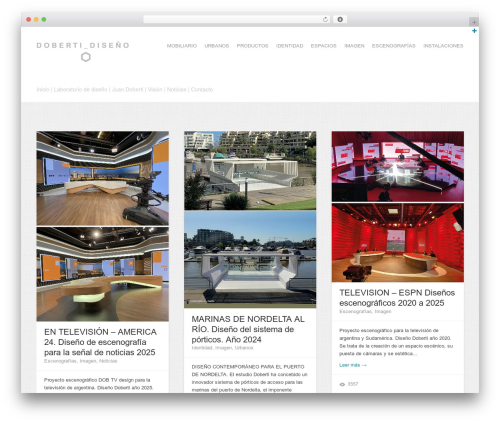The width and height of the screenshot is (500, 423).
Task: Open top America 24 studio thumbnail with camera
Action: tap(103, 178)
